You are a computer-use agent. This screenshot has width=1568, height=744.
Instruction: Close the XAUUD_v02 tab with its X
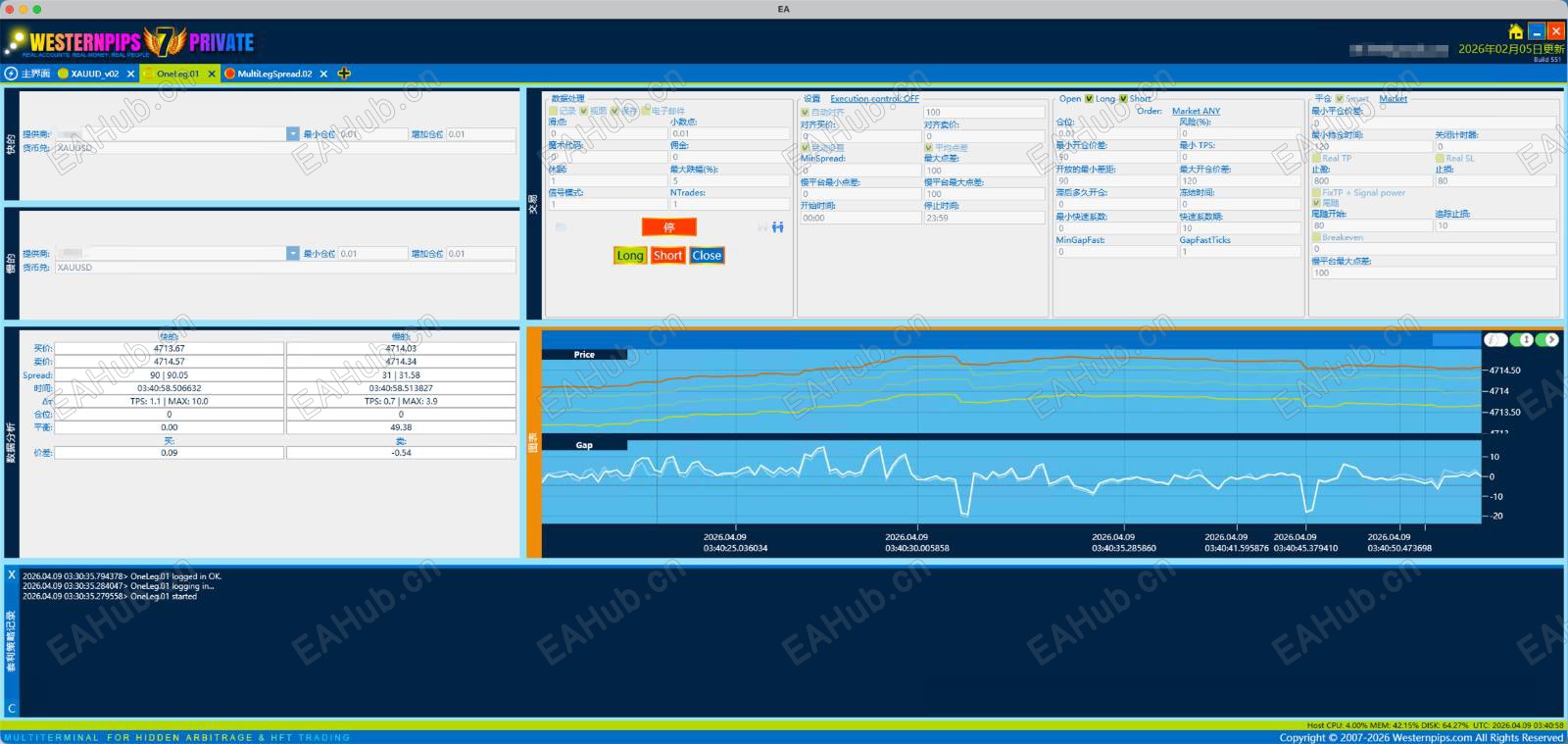click(130, 74)
